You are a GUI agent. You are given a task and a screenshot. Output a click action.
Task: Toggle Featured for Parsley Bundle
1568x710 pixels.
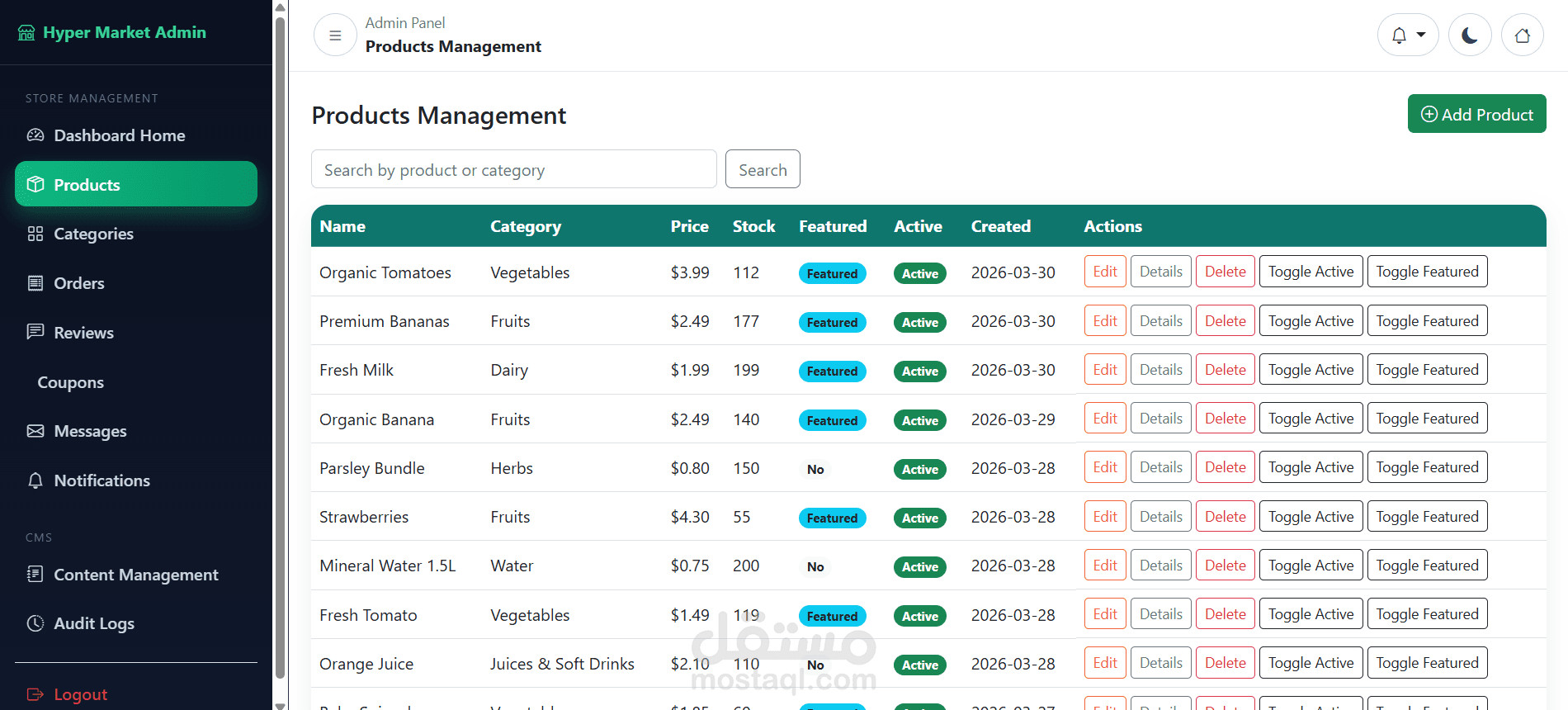coord(1427,467)
